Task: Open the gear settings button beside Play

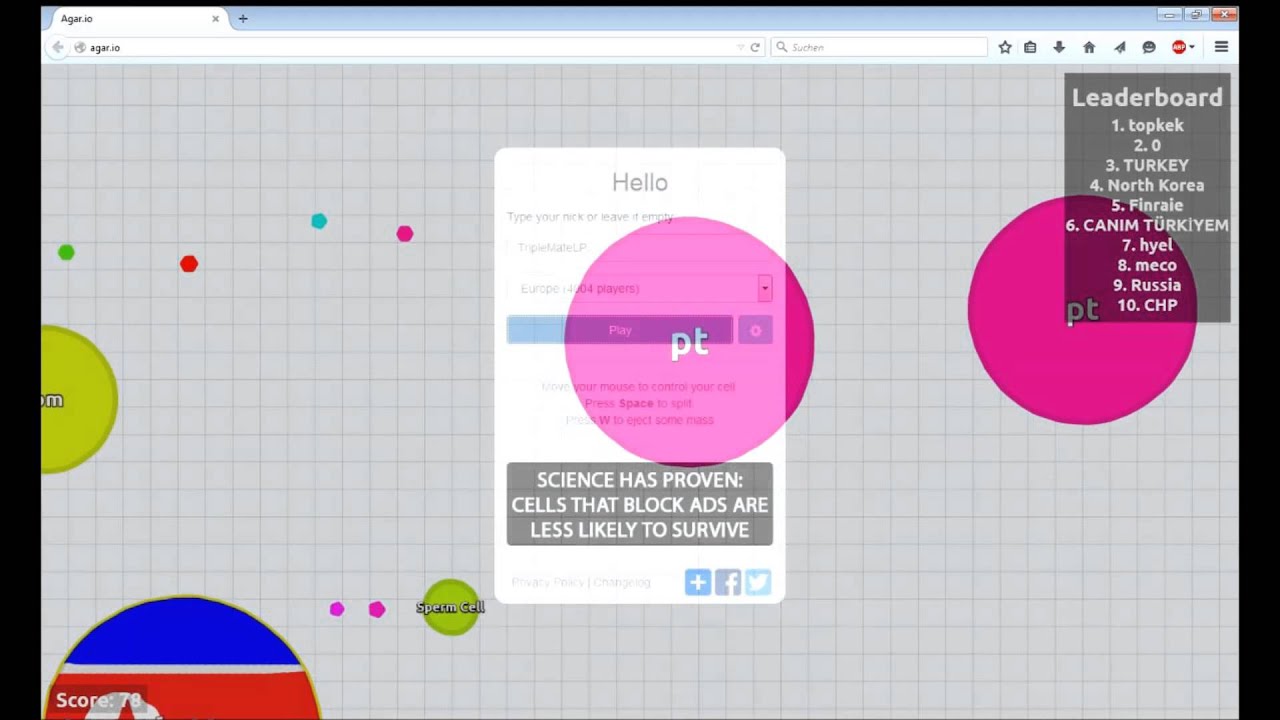Action: pyautogui.click(x=755, y=330)
